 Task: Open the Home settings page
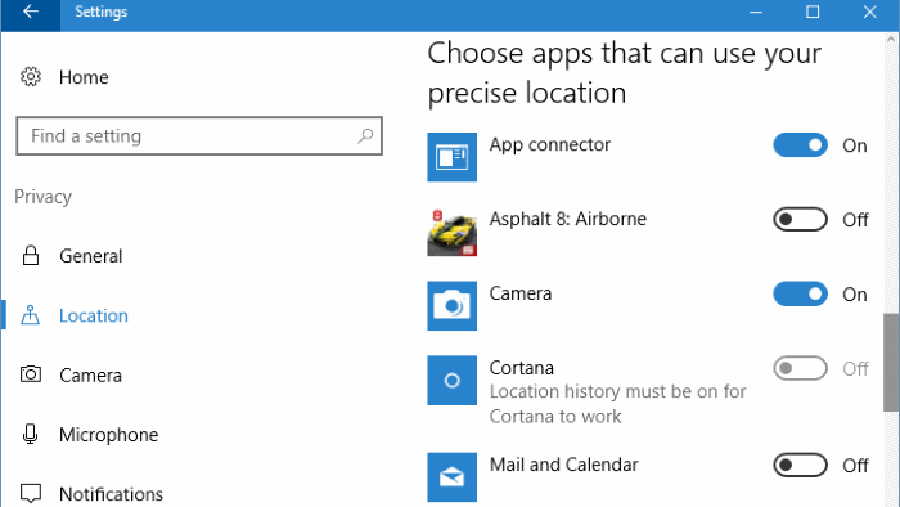point(83,77)
